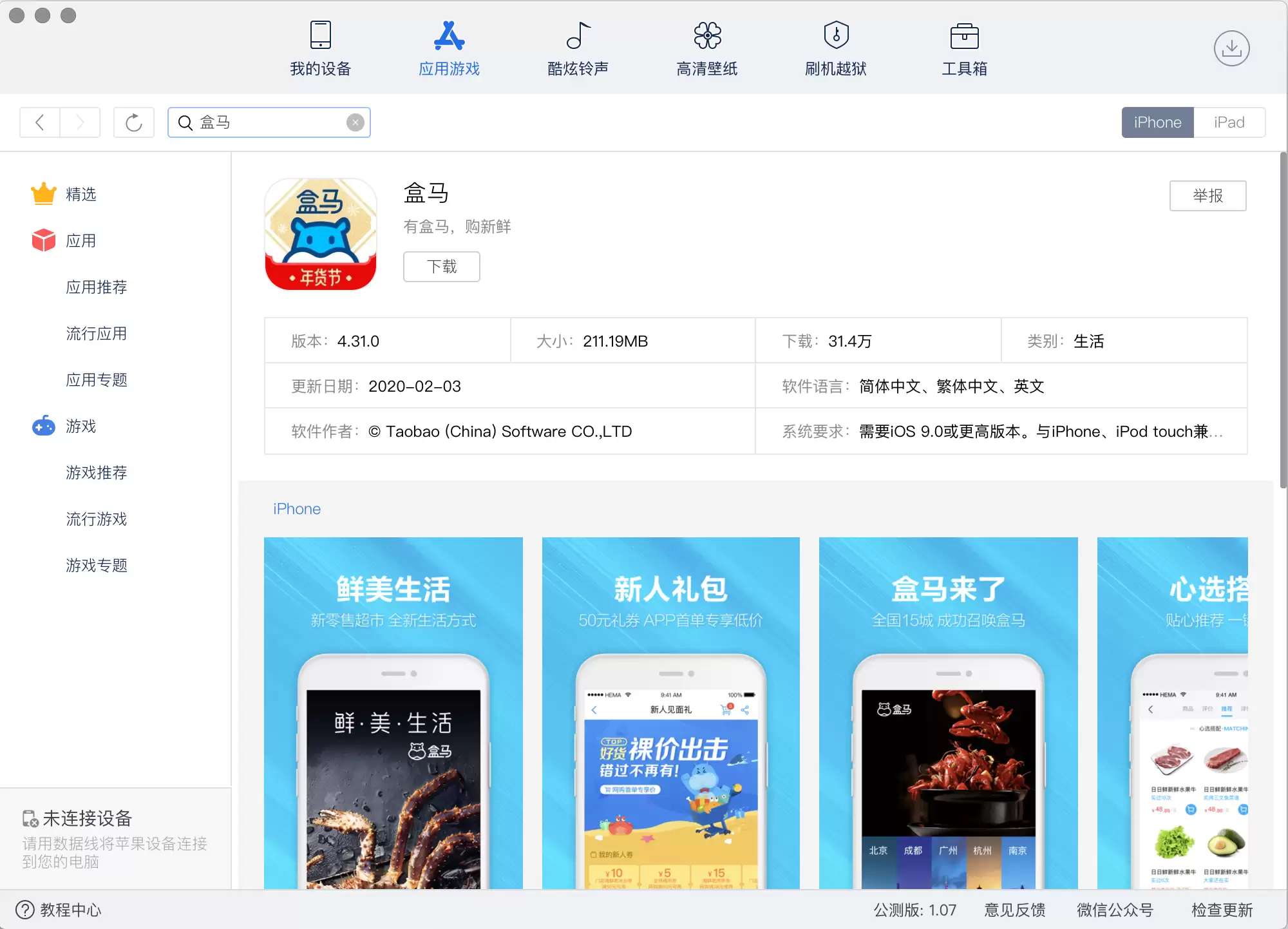Open the 新人礼包 screenshot

tap(671, 713)
